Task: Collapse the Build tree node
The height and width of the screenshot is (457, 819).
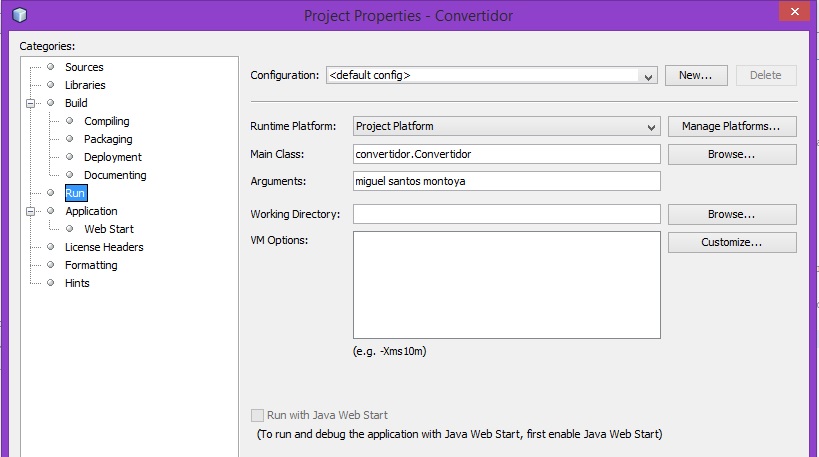Action: [31, 103]
